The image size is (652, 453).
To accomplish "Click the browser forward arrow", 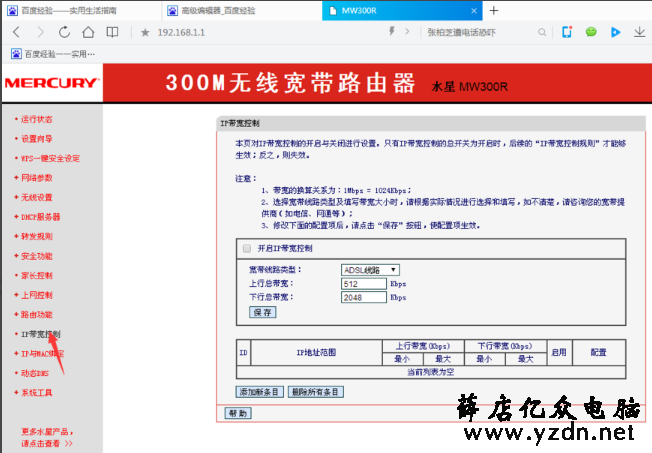I will [40, 32].
